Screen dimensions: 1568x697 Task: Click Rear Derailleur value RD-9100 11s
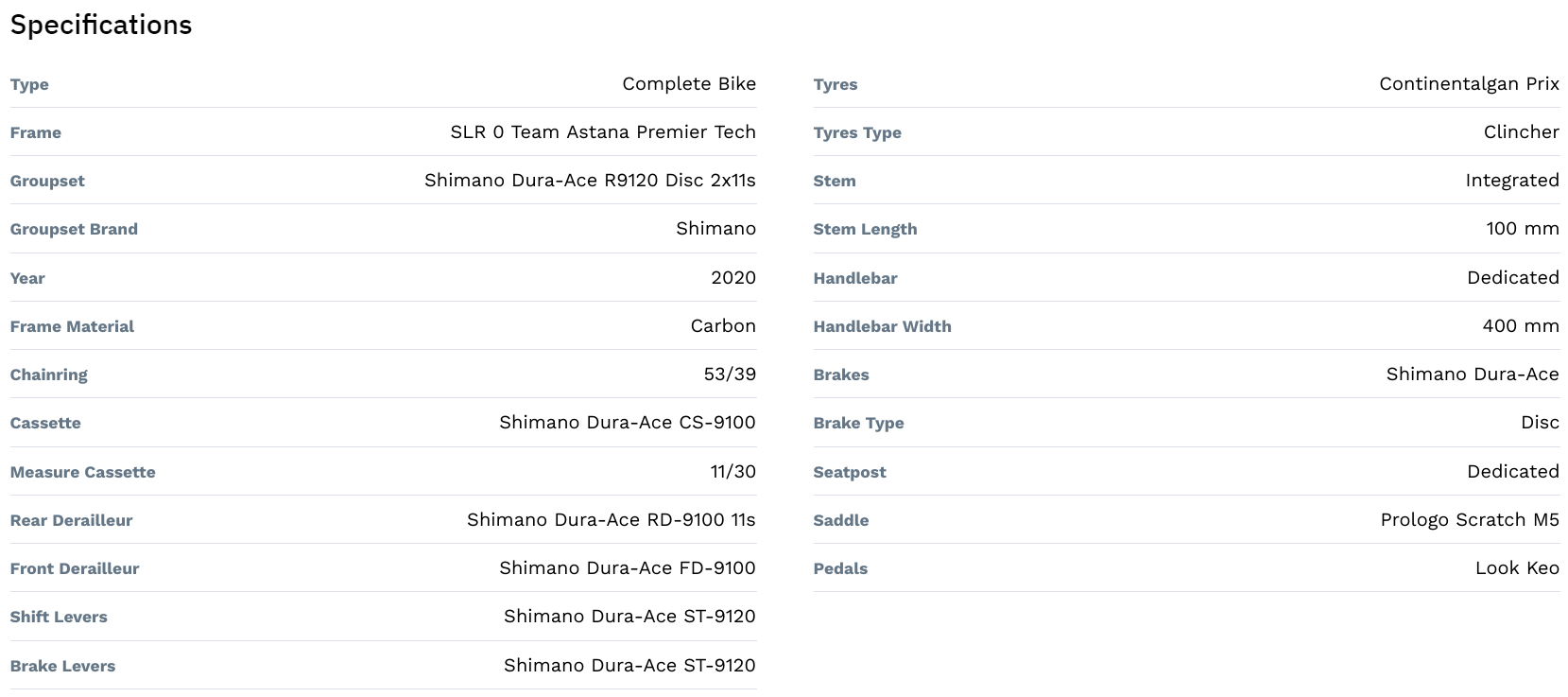coord(611,519)
